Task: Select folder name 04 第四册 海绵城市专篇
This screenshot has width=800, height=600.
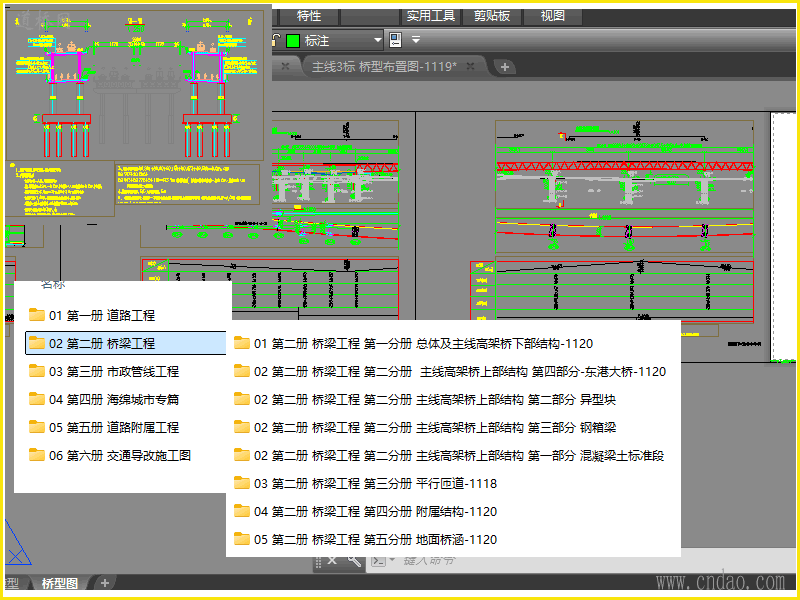Action: tap(114, 399)
